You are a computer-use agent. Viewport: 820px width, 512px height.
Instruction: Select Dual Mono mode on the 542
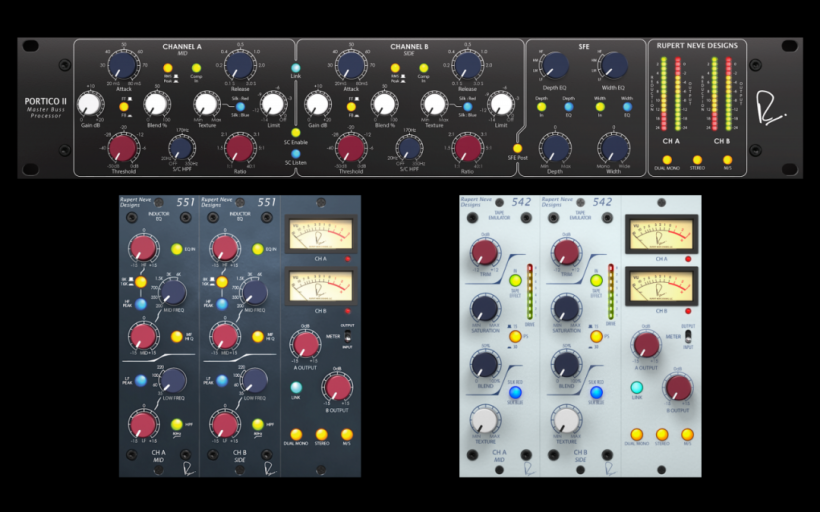click(636, 434)
